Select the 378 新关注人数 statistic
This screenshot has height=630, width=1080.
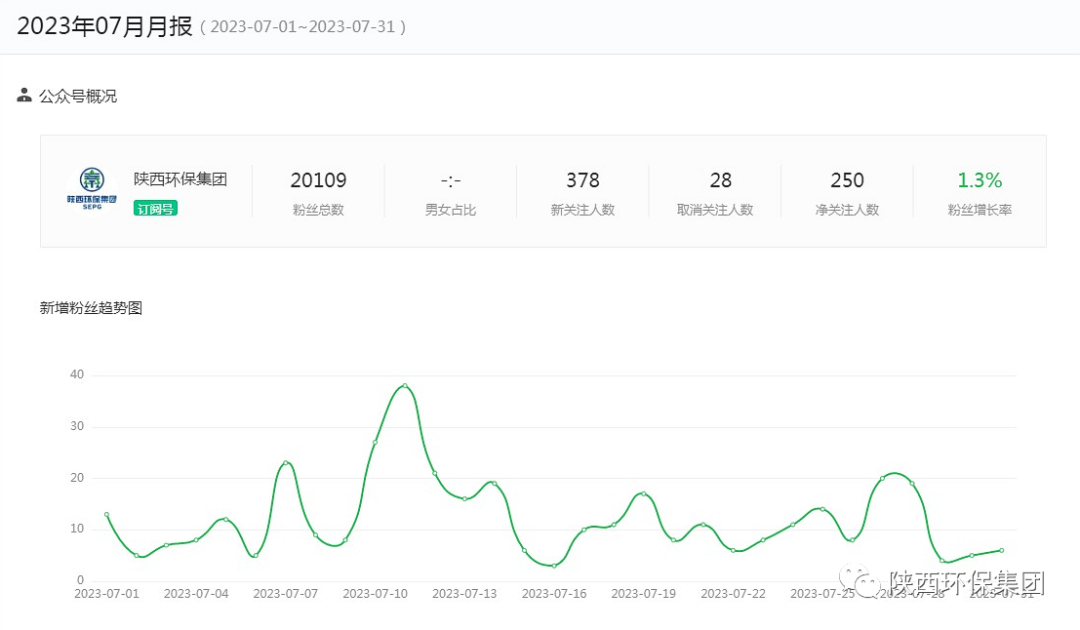[582, 180]
